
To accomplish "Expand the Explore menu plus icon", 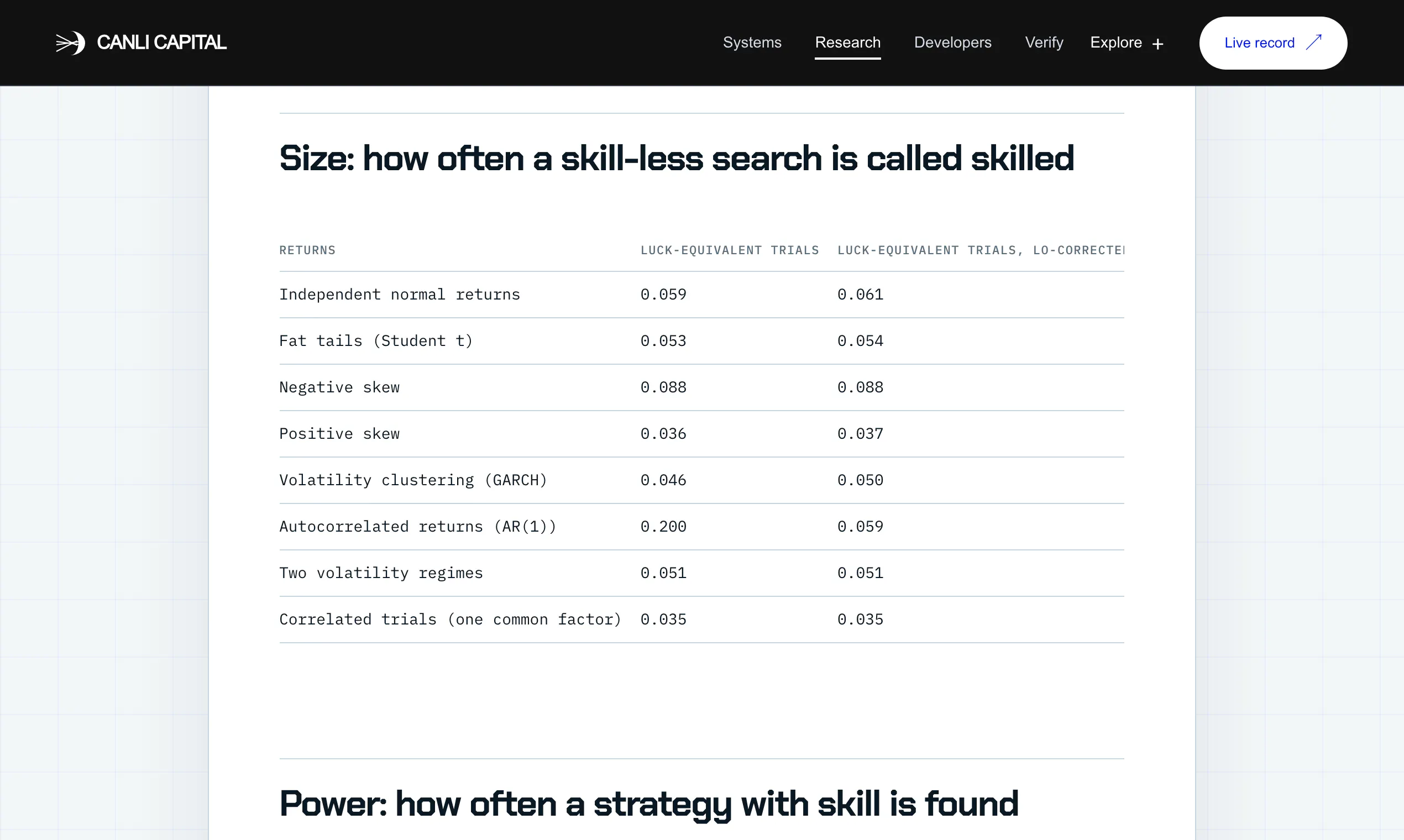I will click(1157, 44).
